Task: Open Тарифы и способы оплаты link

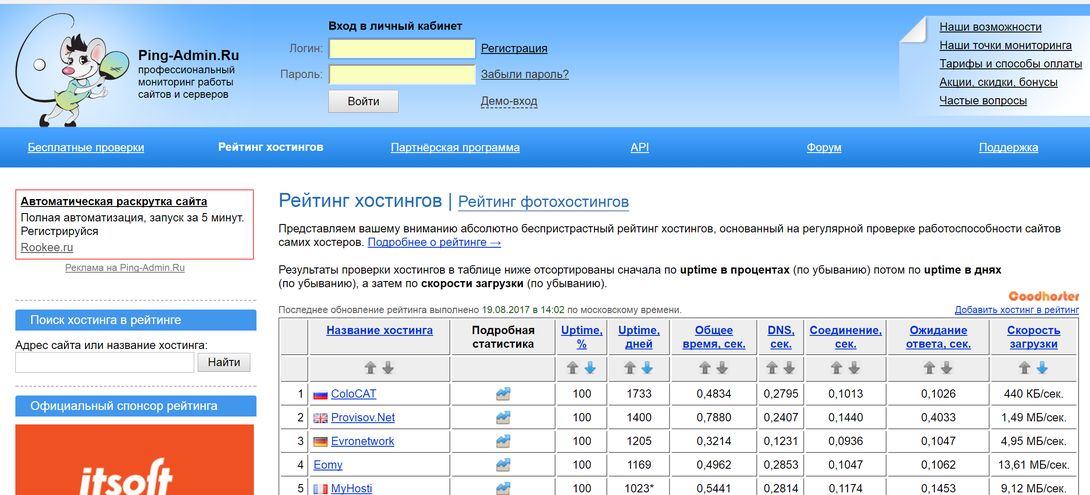Action: 1011,64
